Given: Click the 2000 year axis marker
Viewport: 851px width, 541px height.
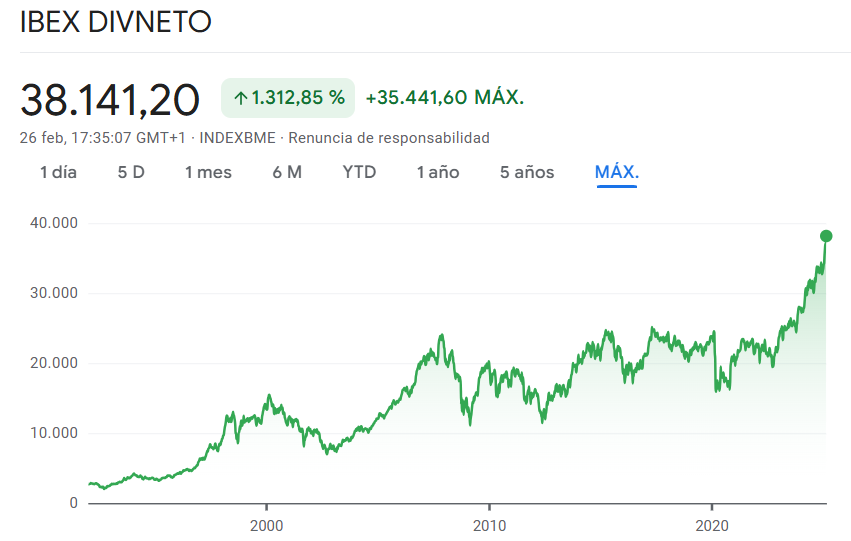Looking at the screenshot, I should click(x=266, y=525).
